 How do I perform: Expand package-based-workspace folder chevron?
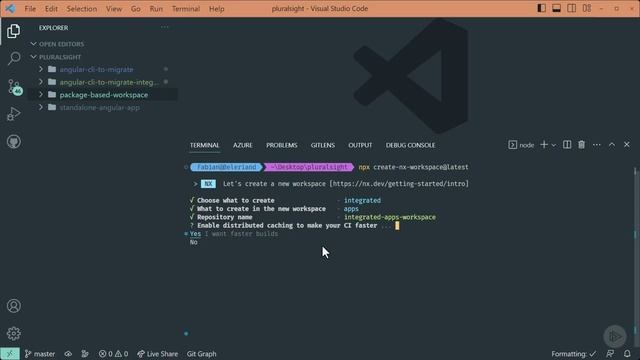(41, 95)
